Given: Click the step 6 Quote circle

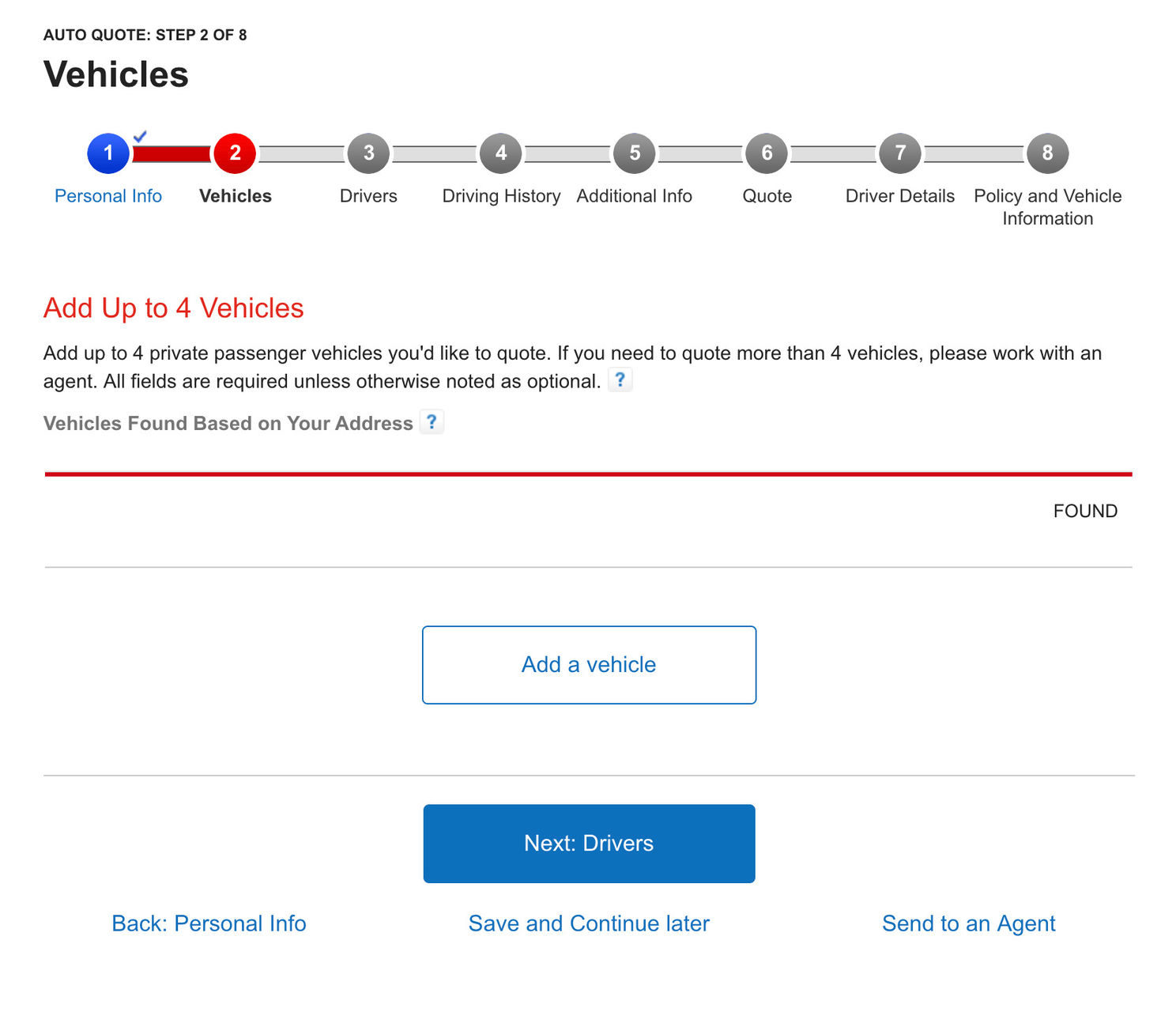Looking at the screenshot, I should (767, 153).
